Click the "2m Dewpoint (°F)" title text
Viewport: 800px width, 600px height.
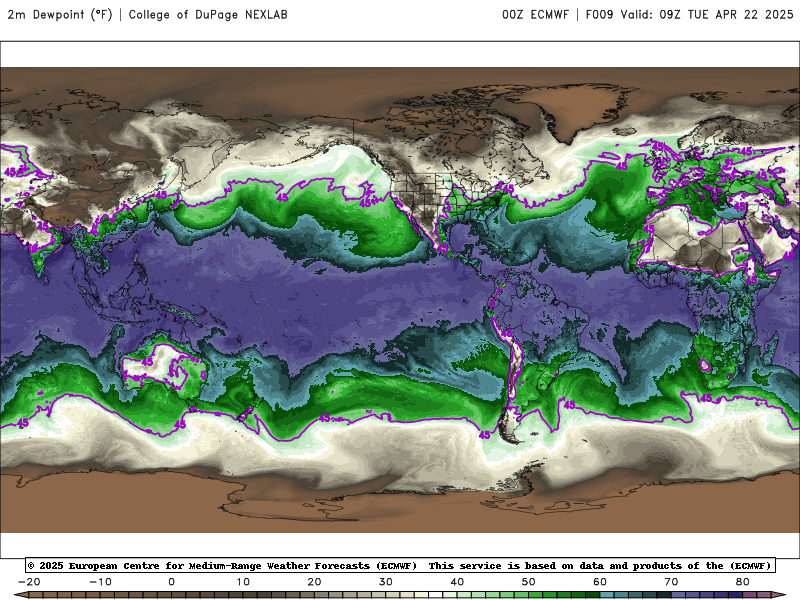(60, 15)
